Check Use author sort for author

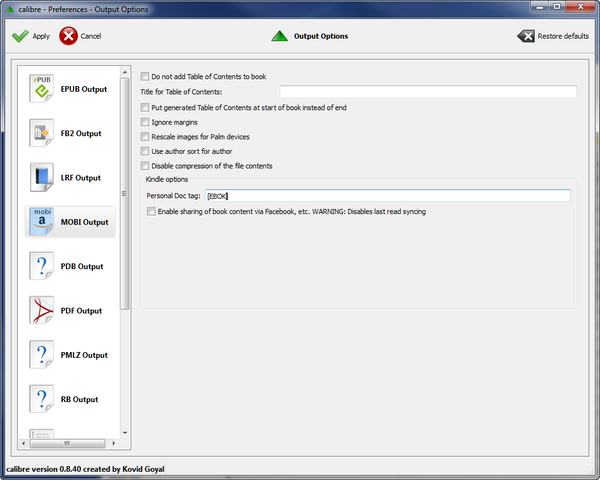[x=145, y=151]
